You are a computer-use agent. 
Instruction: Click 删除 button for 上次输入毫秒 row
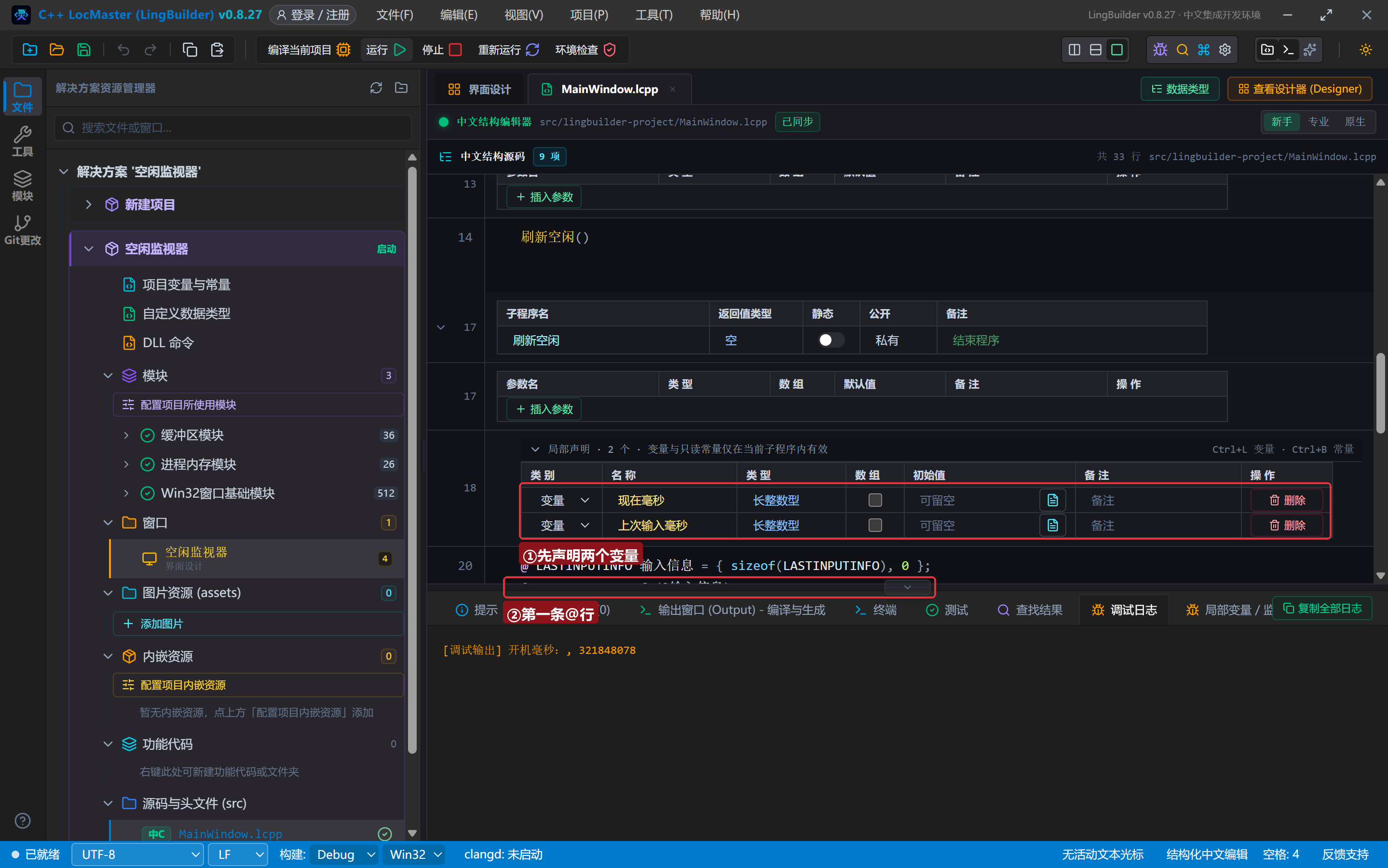click(1287, 525)
